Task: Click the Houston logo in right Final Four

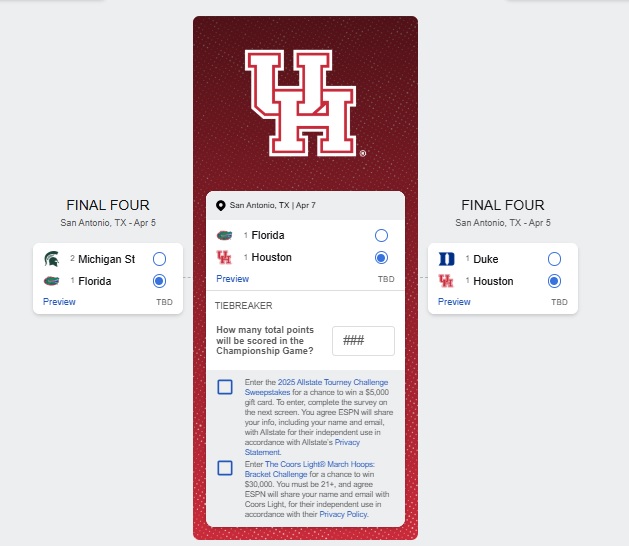Action: point(446,281)
